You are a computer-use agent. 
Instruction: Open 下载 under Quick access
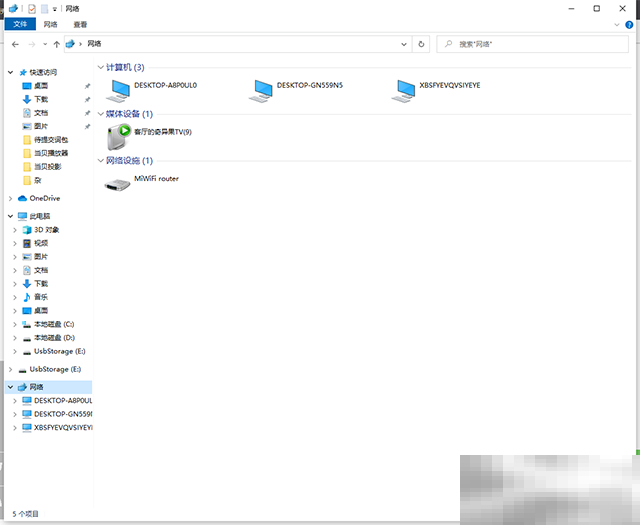click(x=41, y=99)
